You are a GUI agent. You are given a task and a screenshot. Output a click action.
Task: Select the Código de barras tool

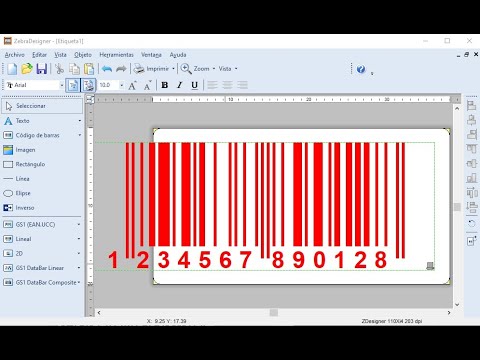(37, 135)
